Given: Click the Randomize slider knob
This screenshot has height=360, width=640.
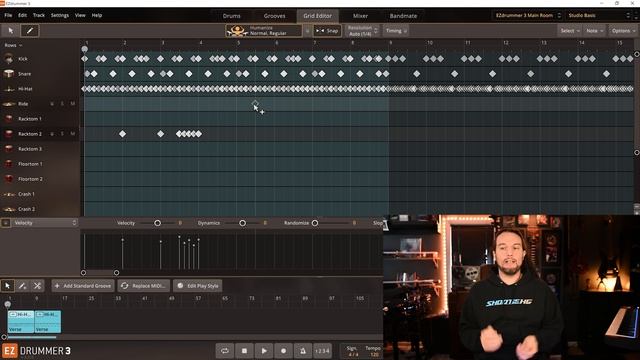Looking at the screenshot, I should pos(315,223).
